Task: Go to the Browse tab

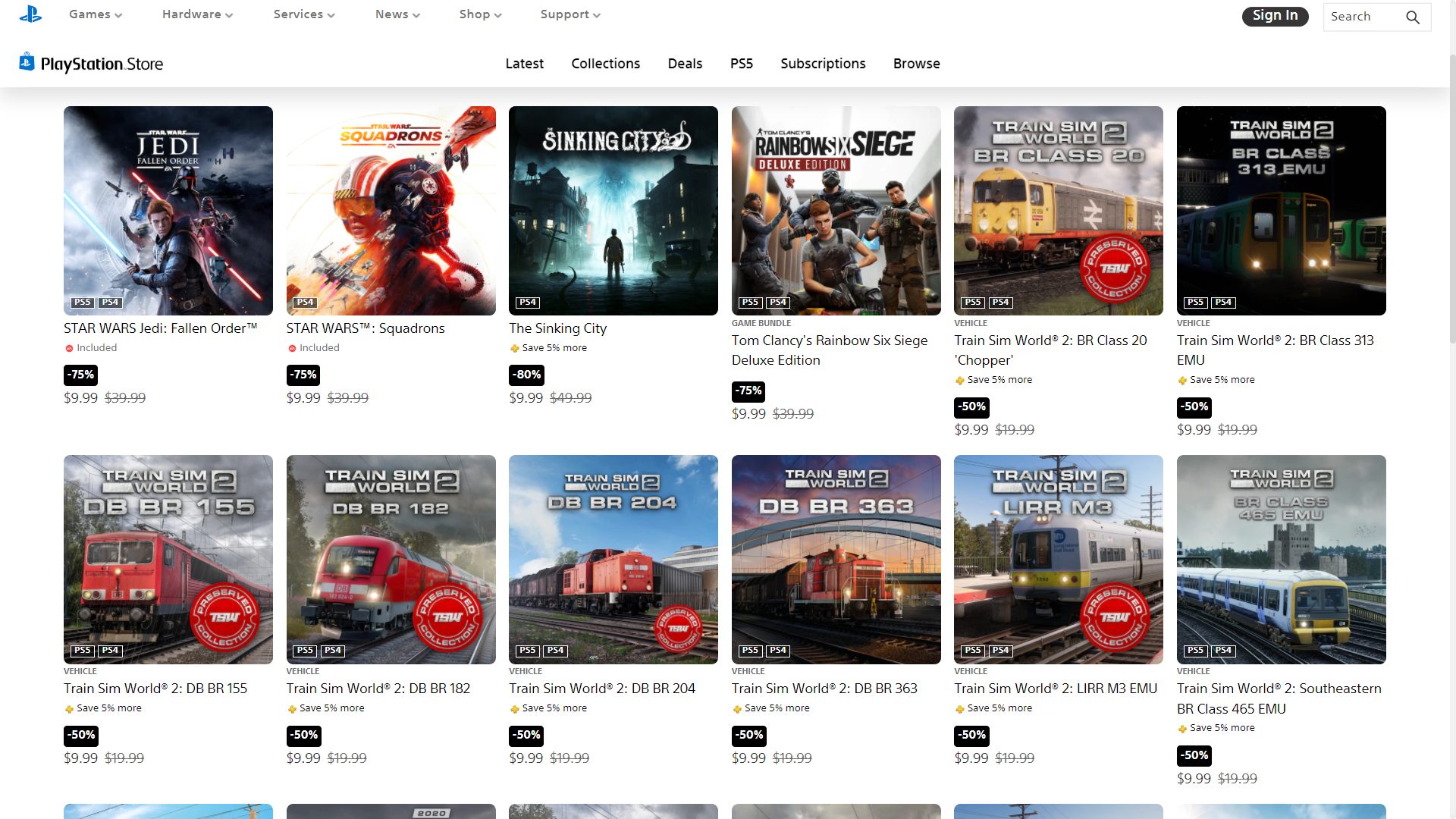Action: (x=916, y=64)
